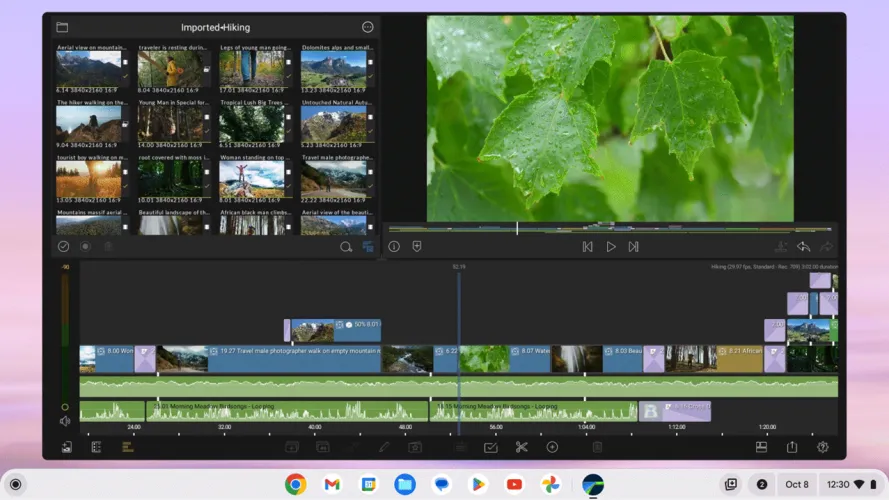Split the clip with the scissors tool

click(x=521, y=447)
